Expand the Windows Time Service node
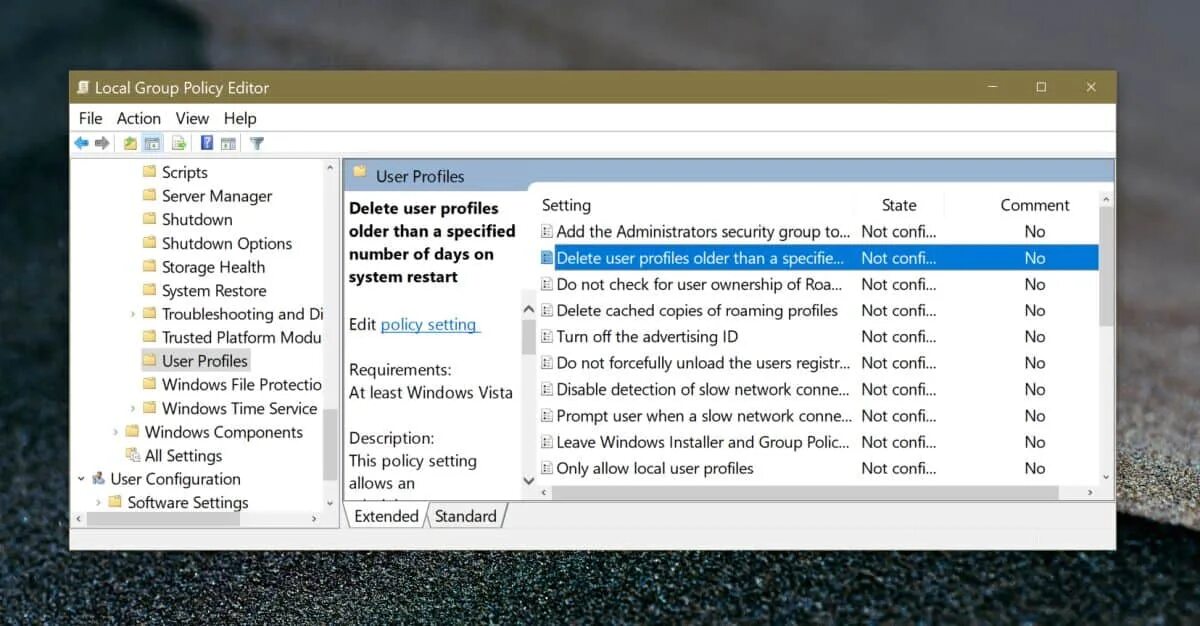The width and height of the screenshot is (1200, 626). point(133,408)
